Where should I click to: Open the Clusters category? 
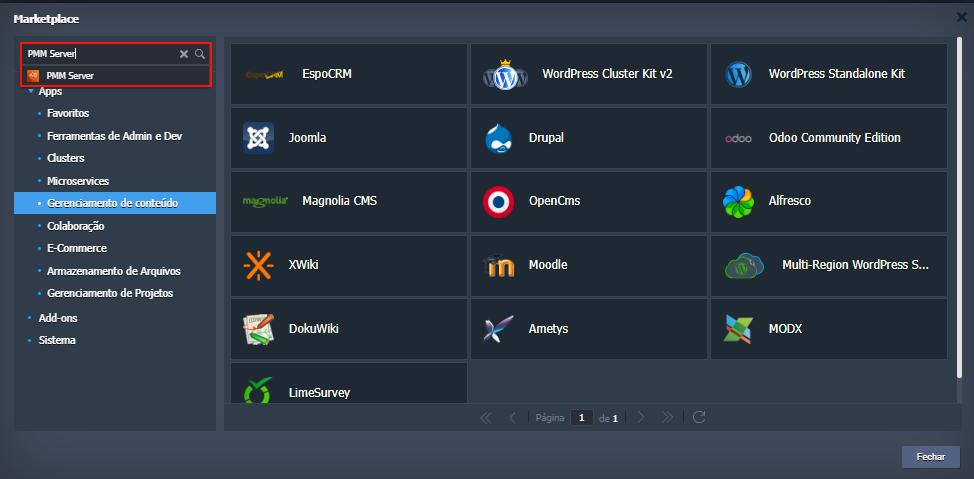point(66,158)
